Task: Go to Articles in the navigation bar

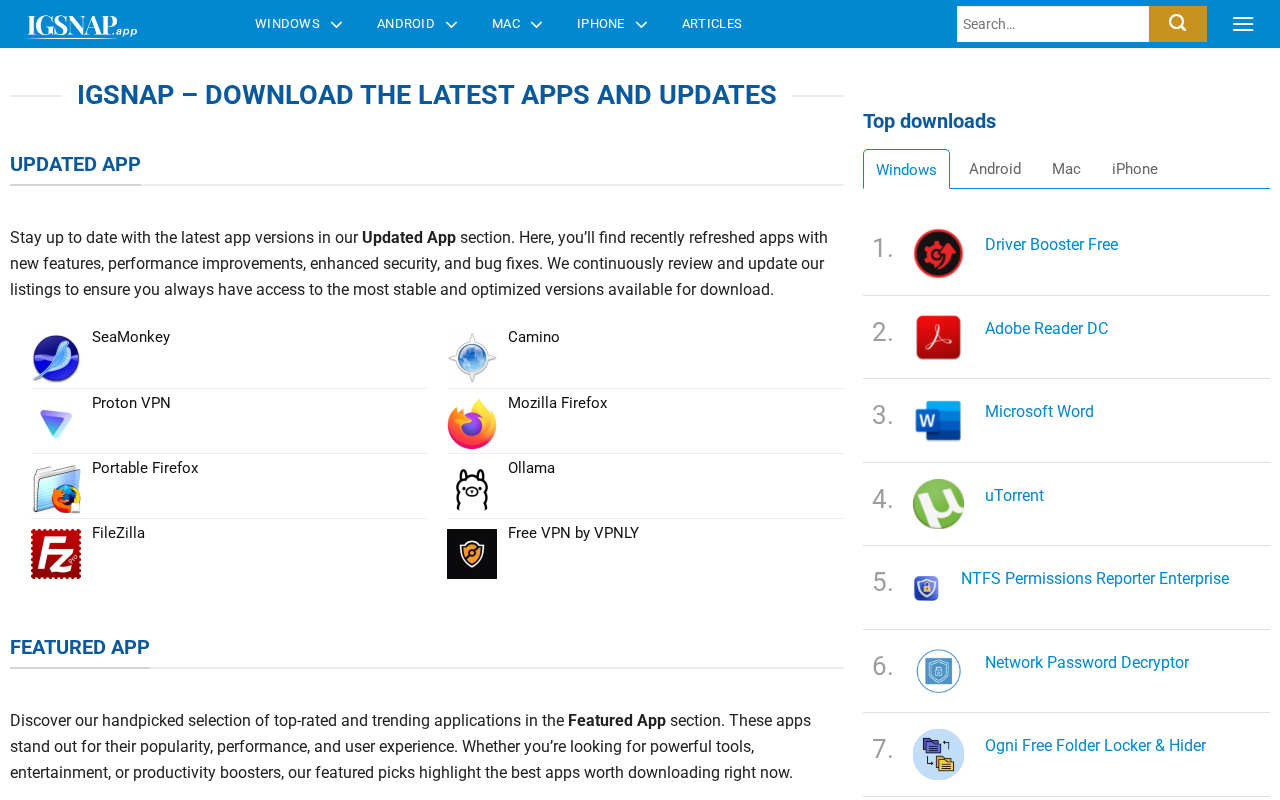Action: coord(711,24)
